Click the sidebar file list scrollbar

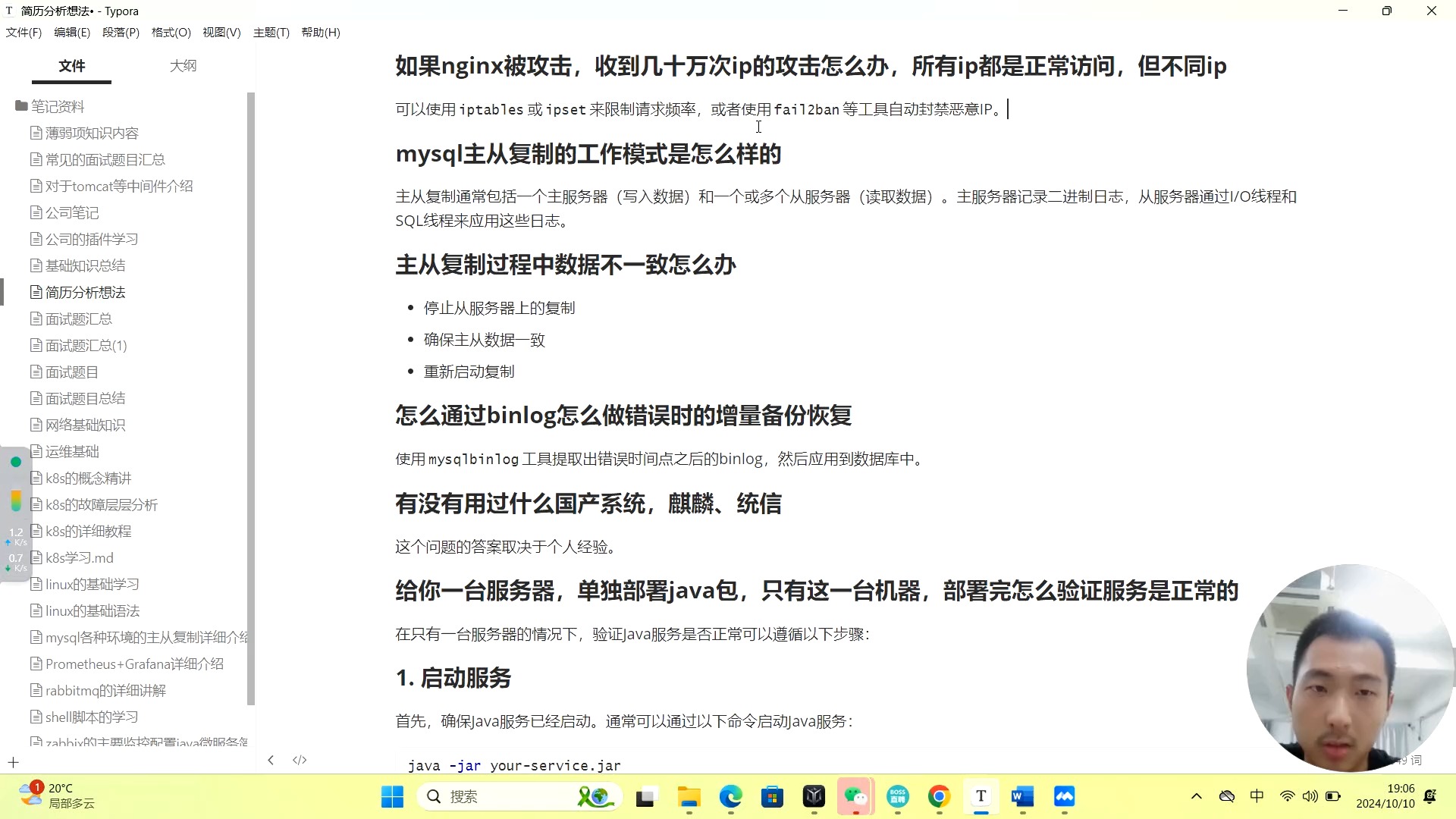pyautogui.click(x=251, y=398)
